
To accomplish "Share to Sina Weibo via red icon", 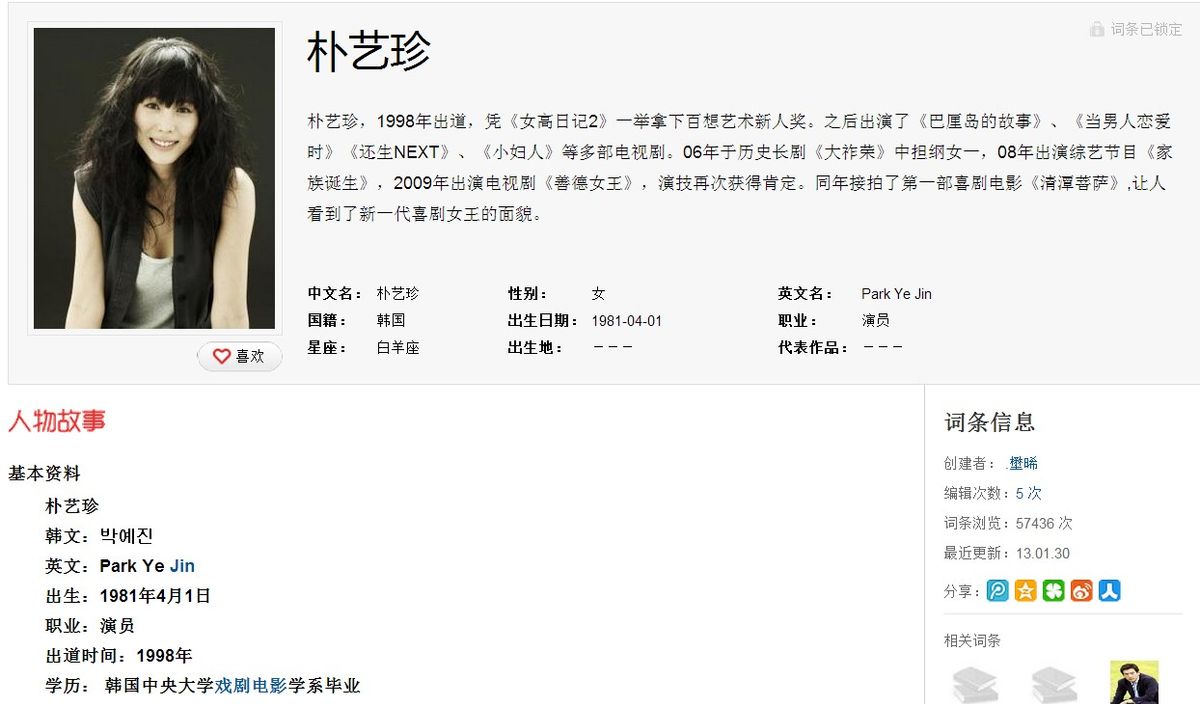I will pos(1081,591).
